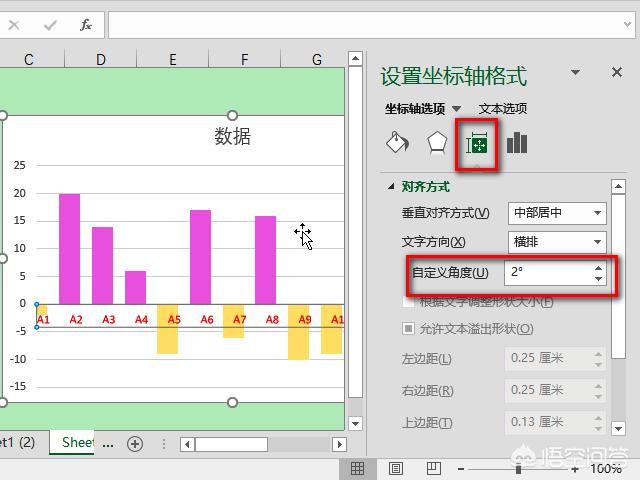Screen dimensions: 640x480
Task: Toggle the 允许文本溢出形状 checkbox
Action: coord(409,329)
